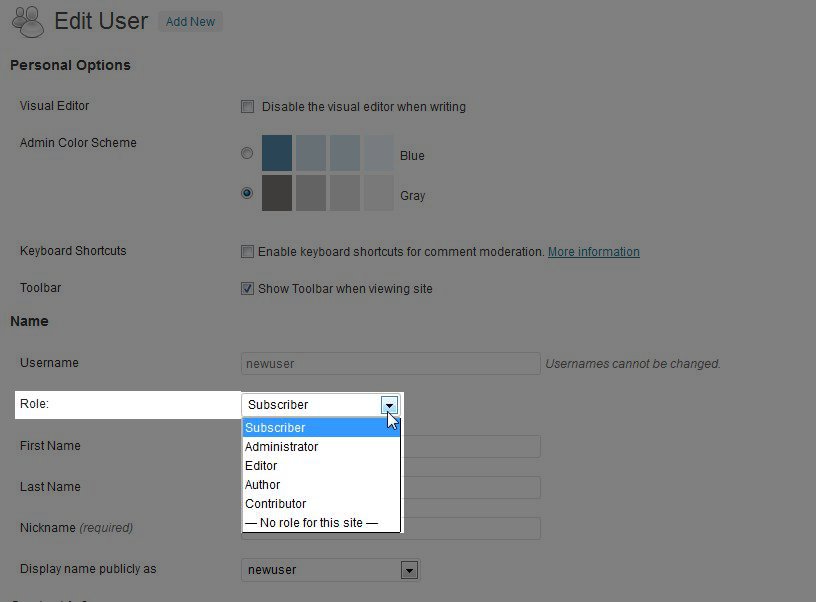Screen dimensions: 816x602
Task: Select the Gray admin color scheme radio
Action: click(247, 194)
